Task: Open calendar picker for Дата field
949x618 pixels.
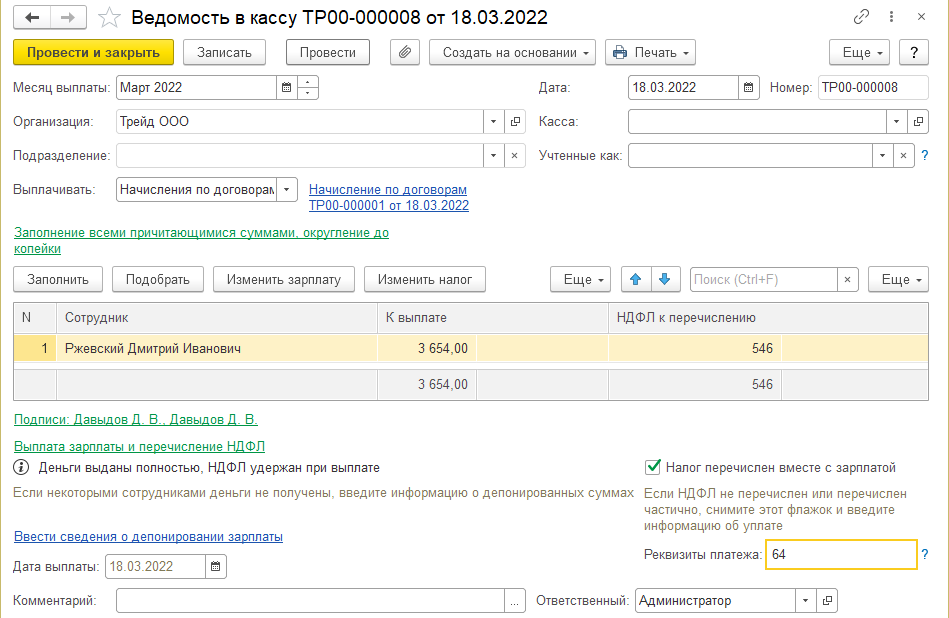Action: [x=748, y=87]
